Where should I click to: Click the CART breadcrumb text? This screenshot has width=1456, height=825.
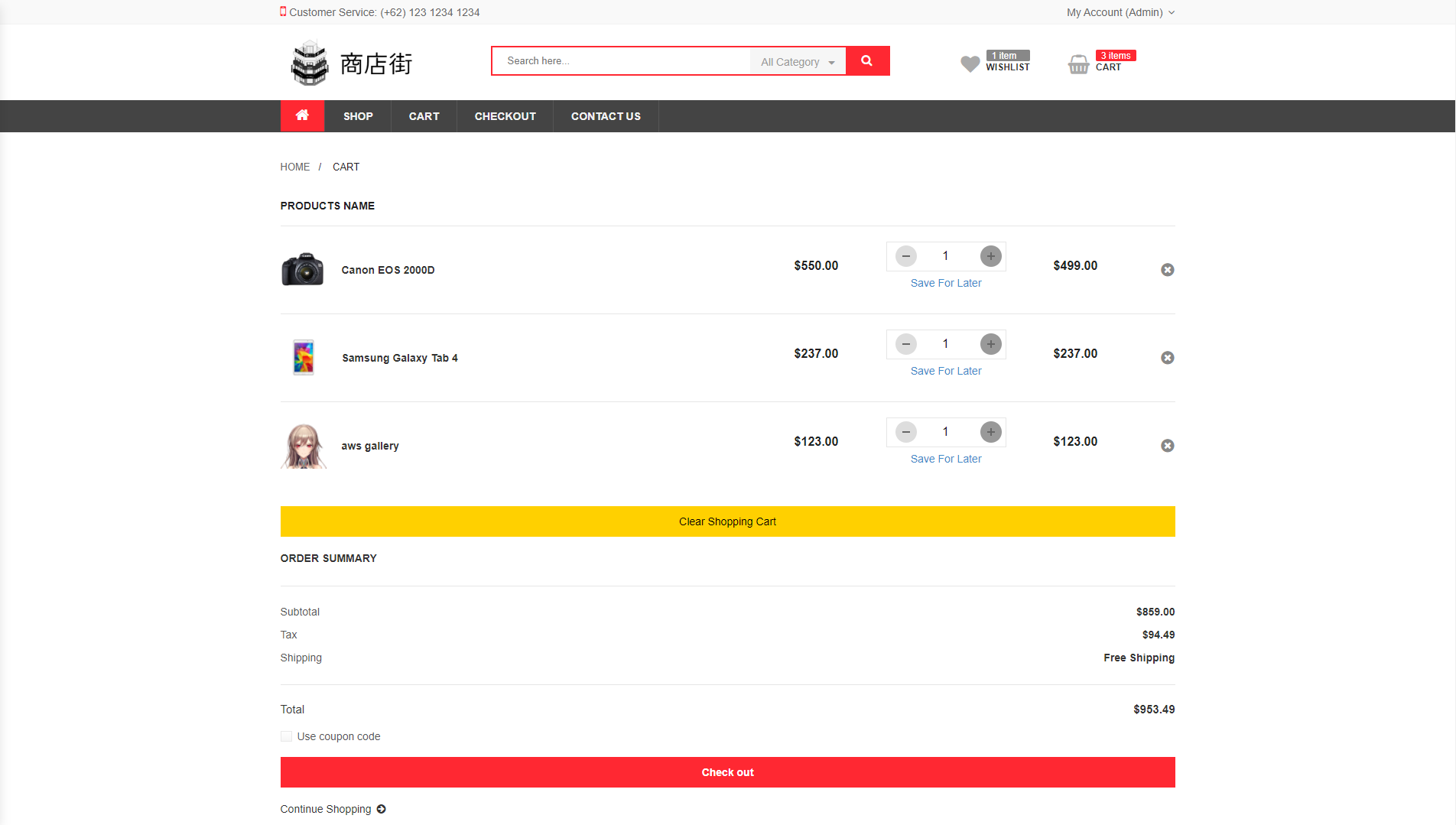[x=346, y=167]
